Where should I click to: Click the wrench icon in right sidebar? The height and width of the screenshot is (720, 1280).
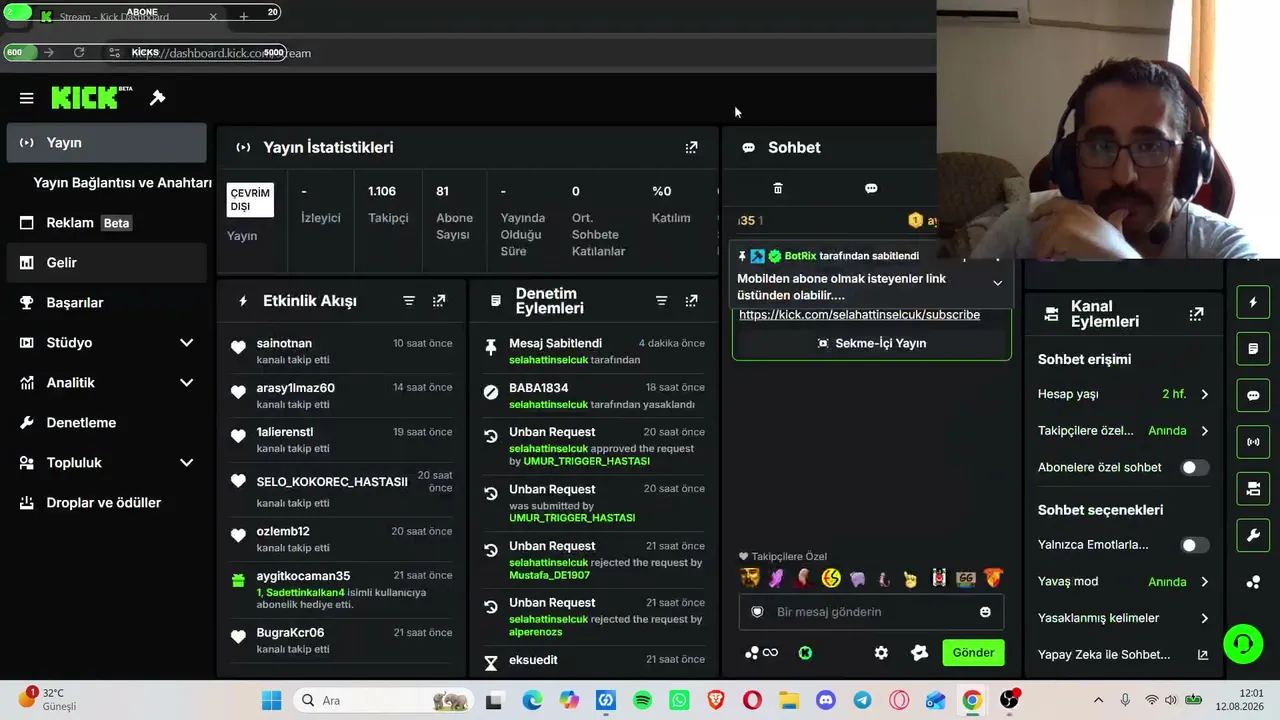1253,535
